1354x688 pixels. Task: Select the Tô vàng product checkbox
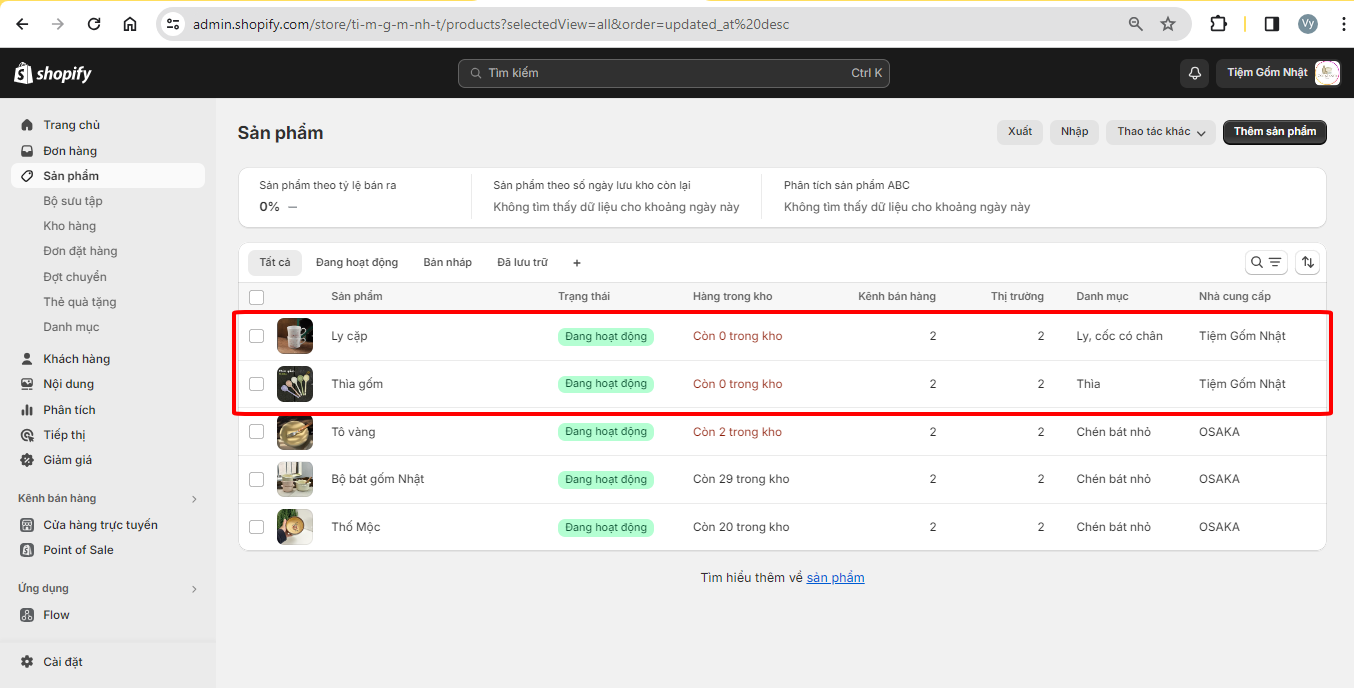click(257, 432)
